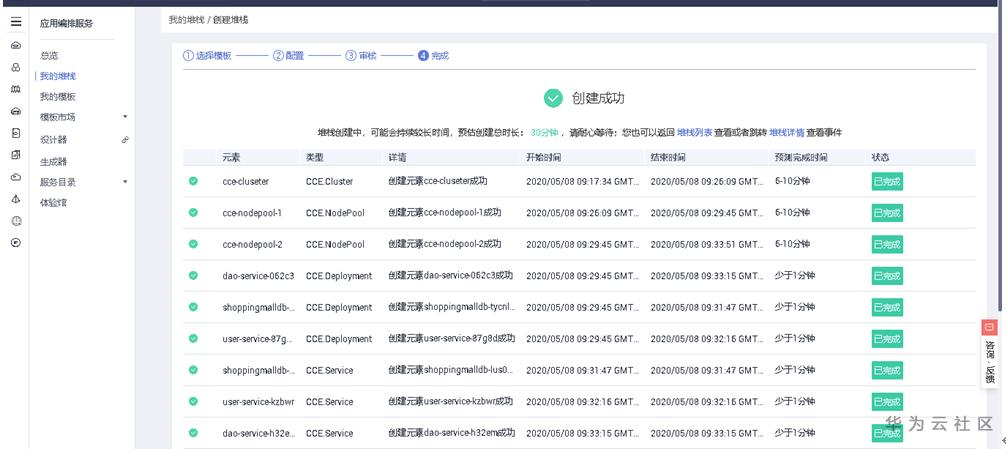Click 我的堆栈 in the breadcrumb

click(x=186, y=20)
